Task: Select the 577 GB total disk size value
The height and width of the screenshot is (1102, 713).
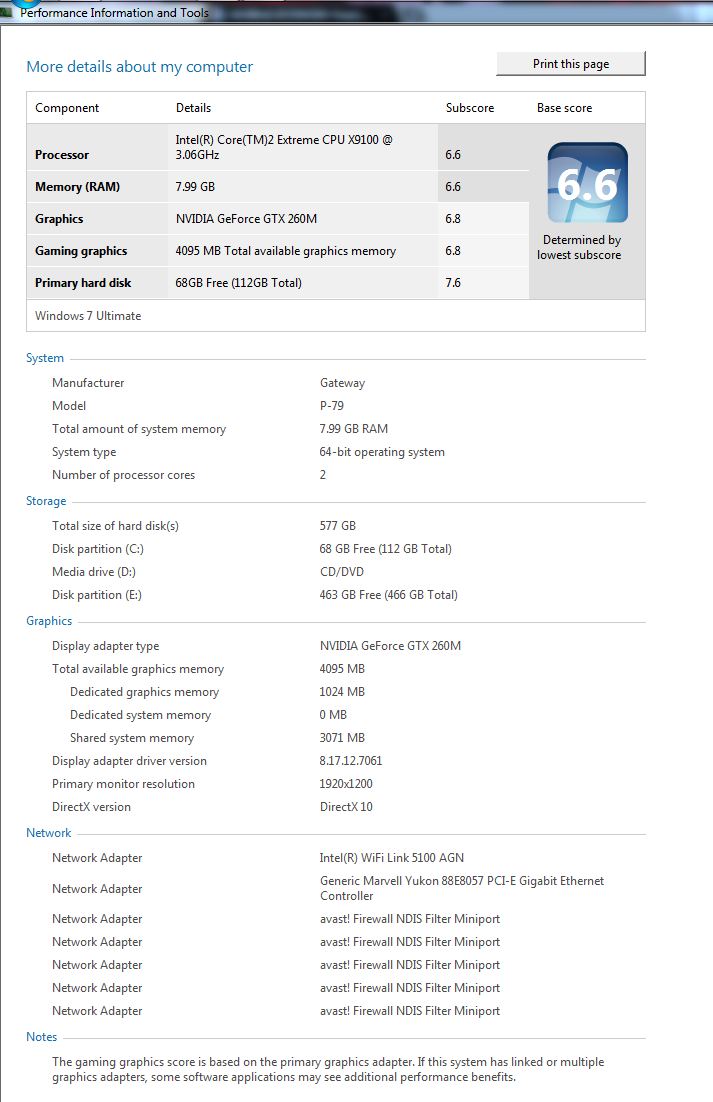Action: point(338,526)
